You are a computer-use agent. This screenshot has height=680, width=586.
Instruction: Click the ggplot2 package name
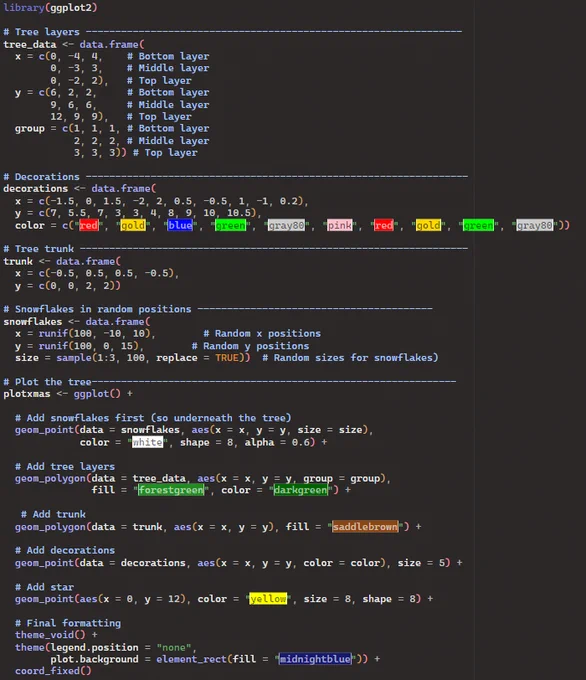pyautogui.click(x=71, y=7)
